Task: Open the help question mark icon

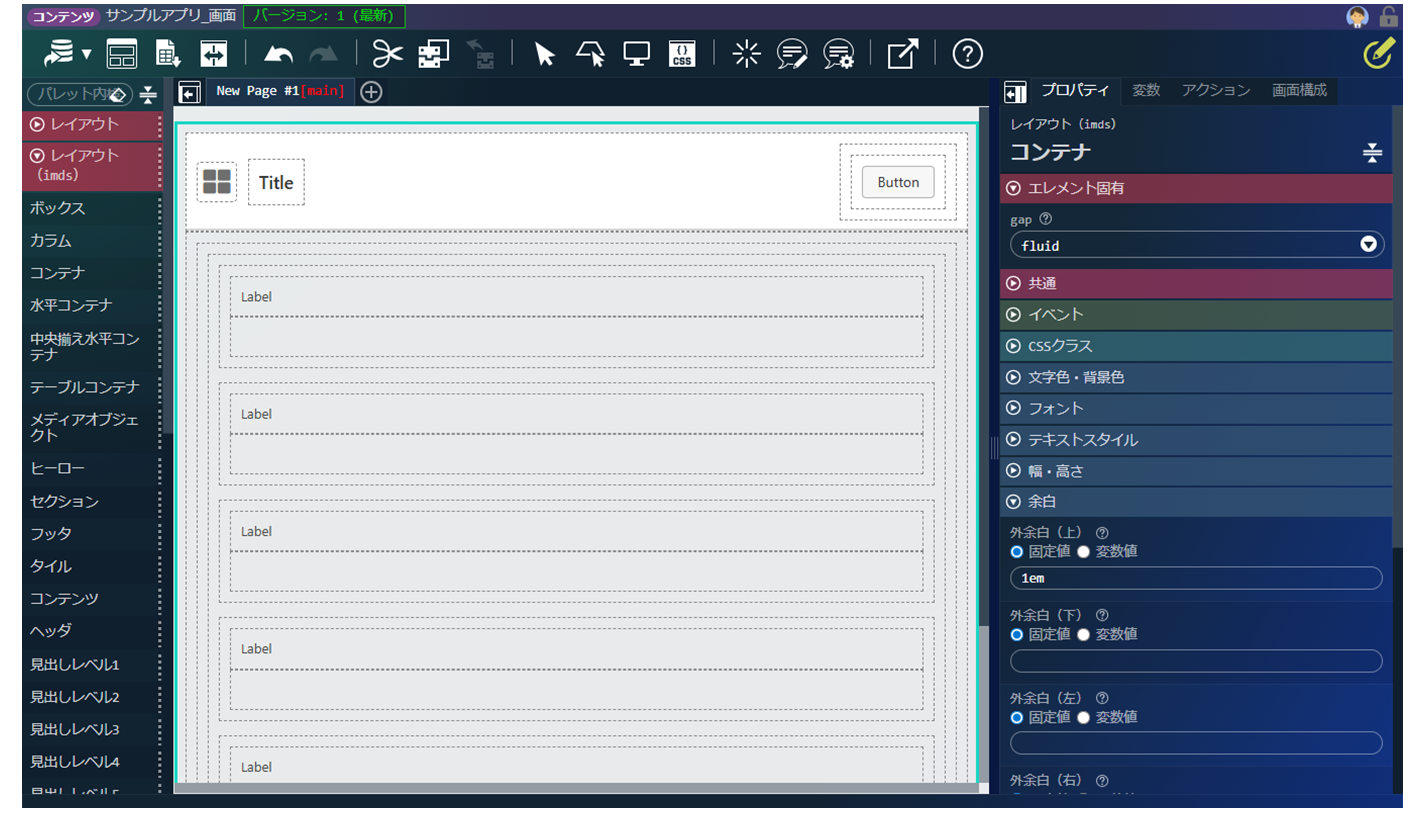Action: pyautogui.click(x=967, y=54)
